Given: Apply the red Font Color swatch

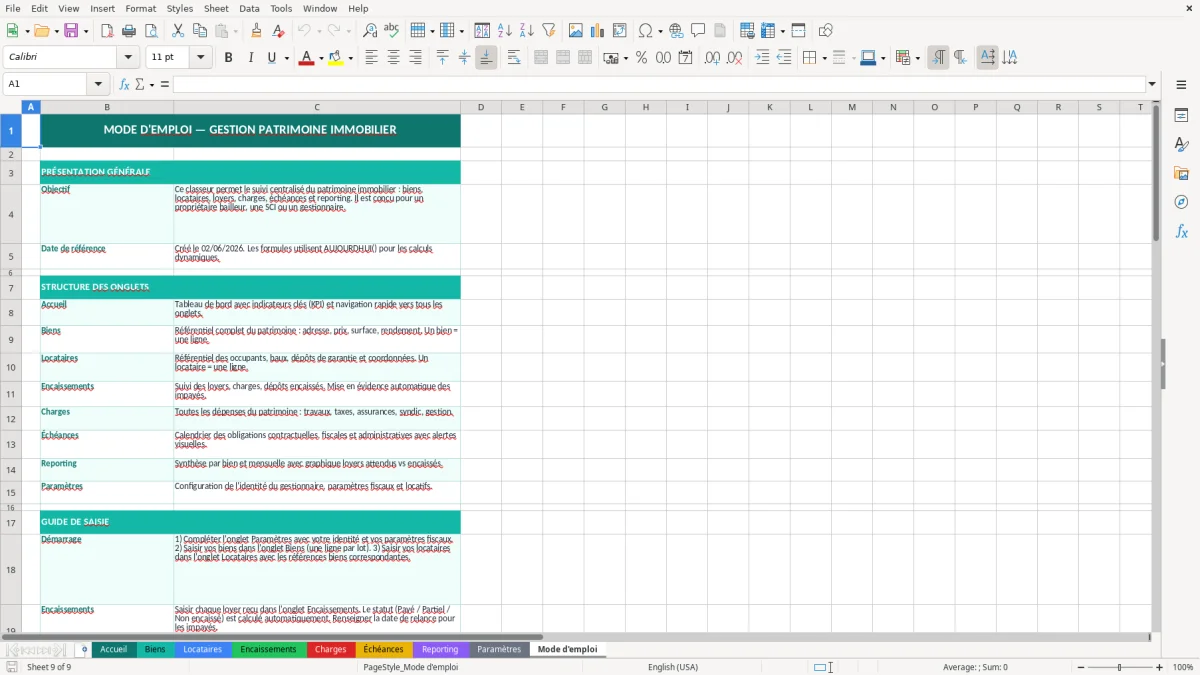Looking at the screenshot, I should point(307,58).
